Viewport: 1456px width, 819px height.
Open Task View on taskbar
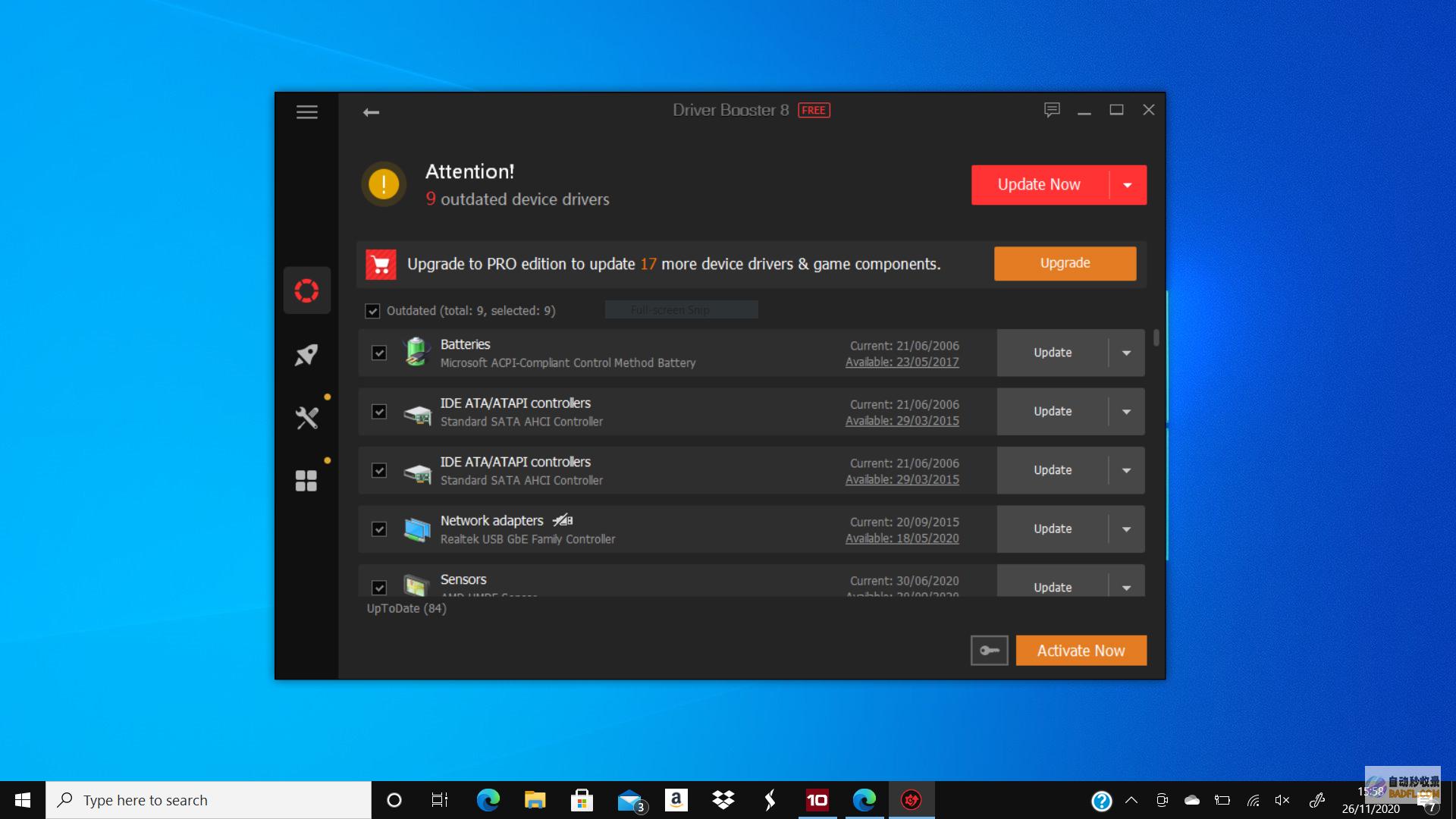click(440, 800)
